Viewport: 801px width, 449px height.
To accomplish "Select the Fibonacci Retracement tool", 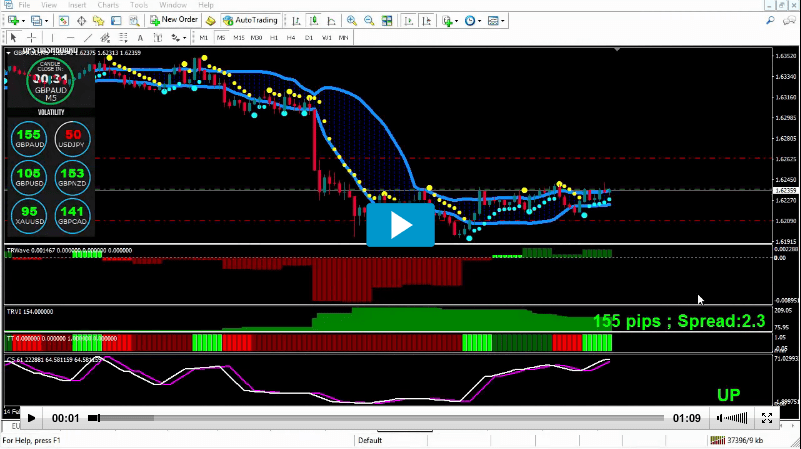I will point(123,37).
